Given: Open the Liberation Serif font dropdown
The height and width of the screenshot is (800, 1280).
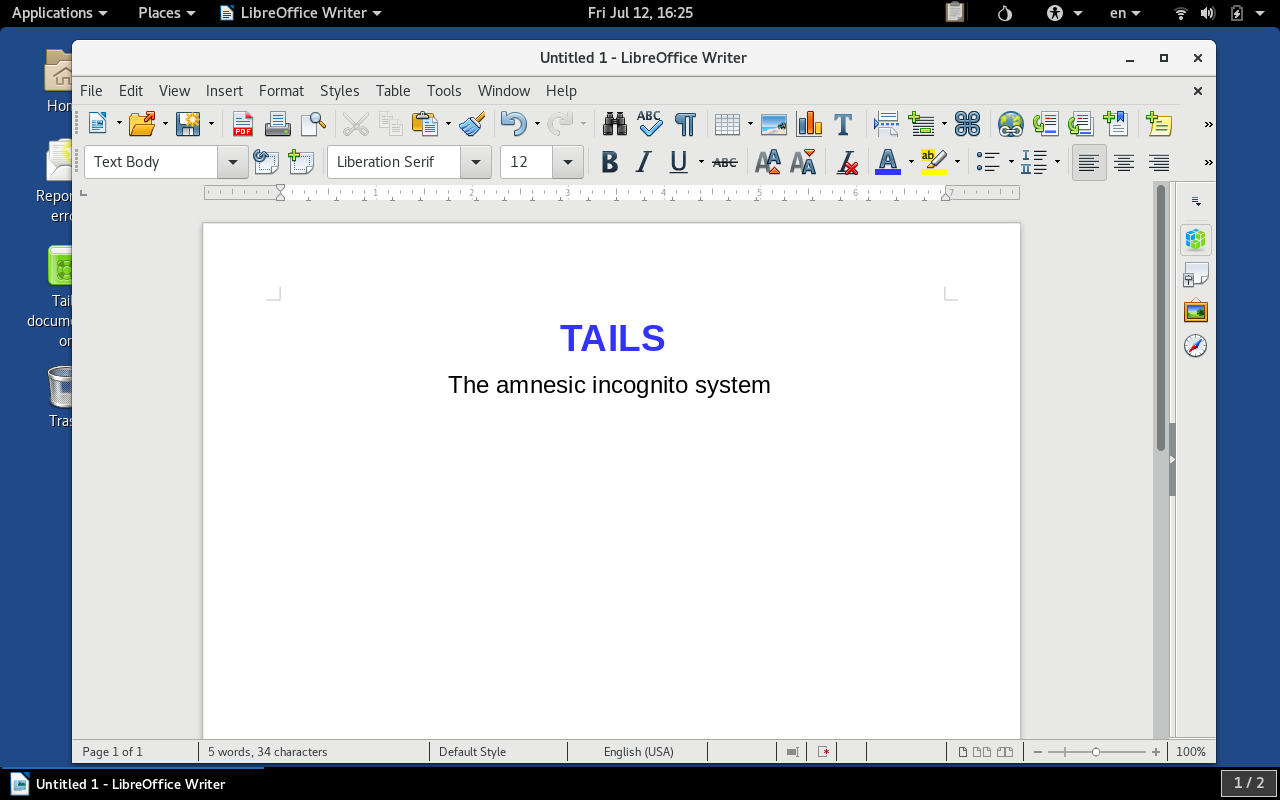Looking at the screenshot, I should (476, 162).
